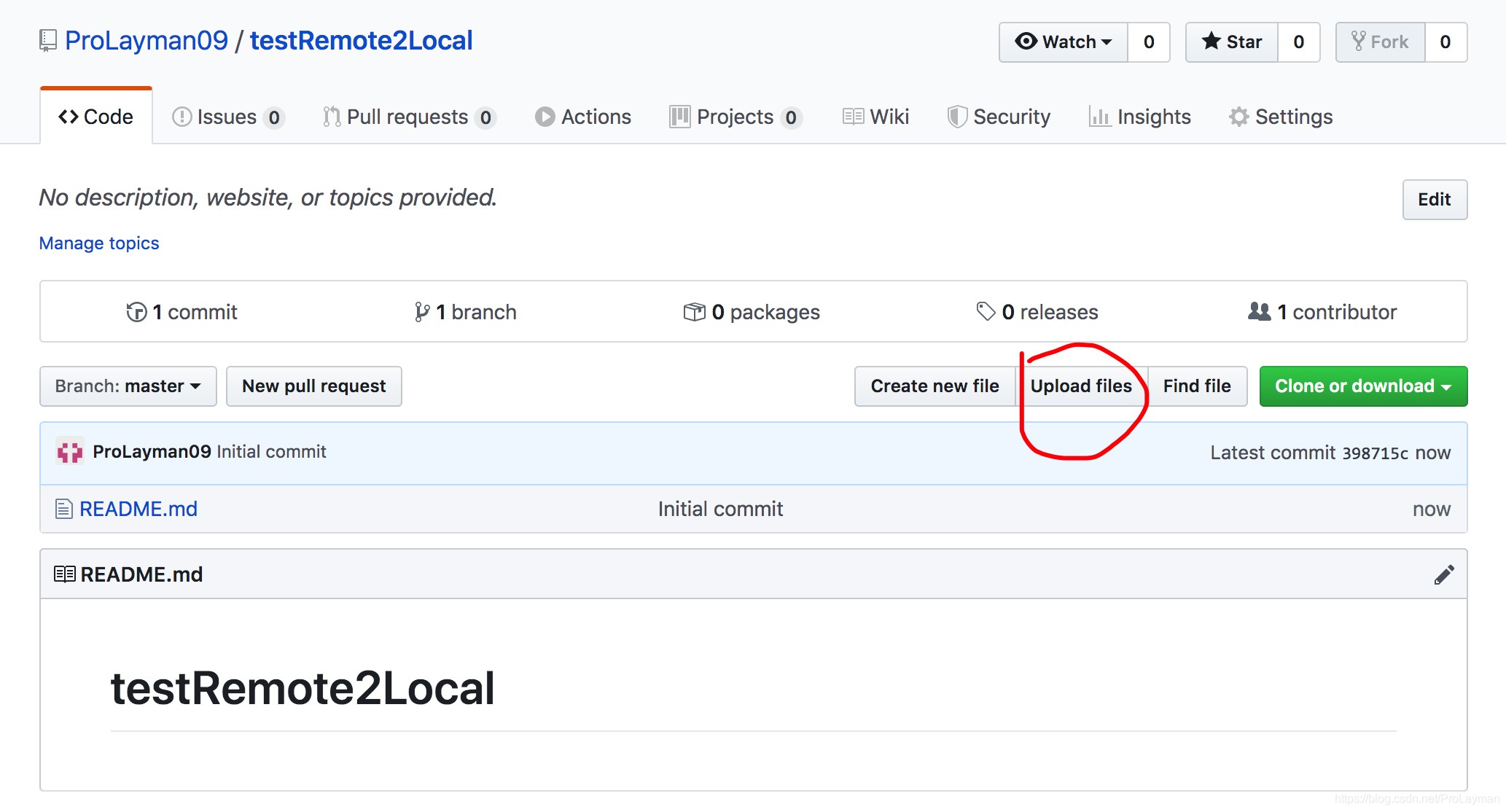This screenshot has width=1506, height=812.
Task: Click the Upload files icon
Action: (x=1080, y=386)
